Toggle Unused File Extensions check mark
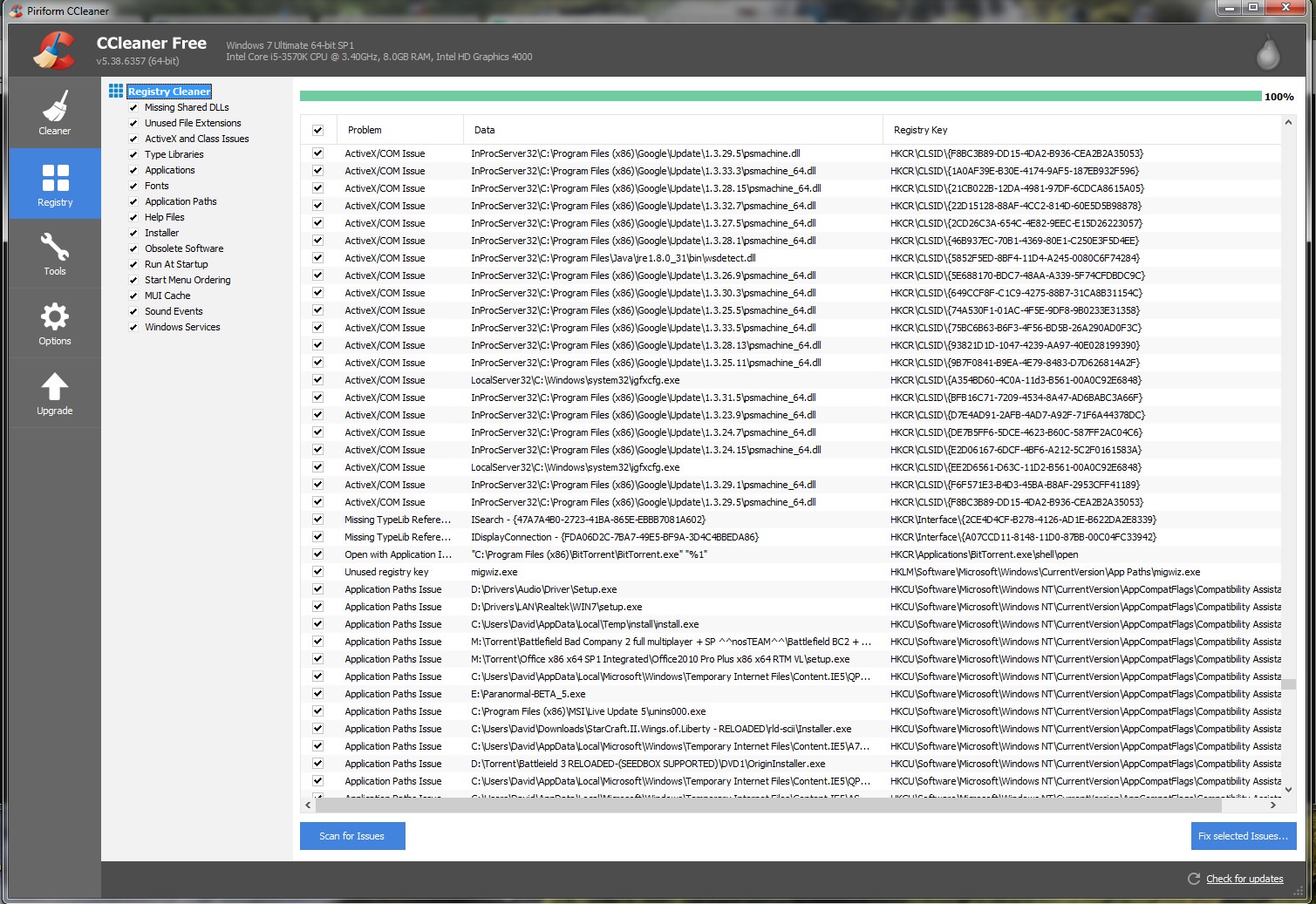Viewport: 1316px width, 904px height. tap(133, 123)
